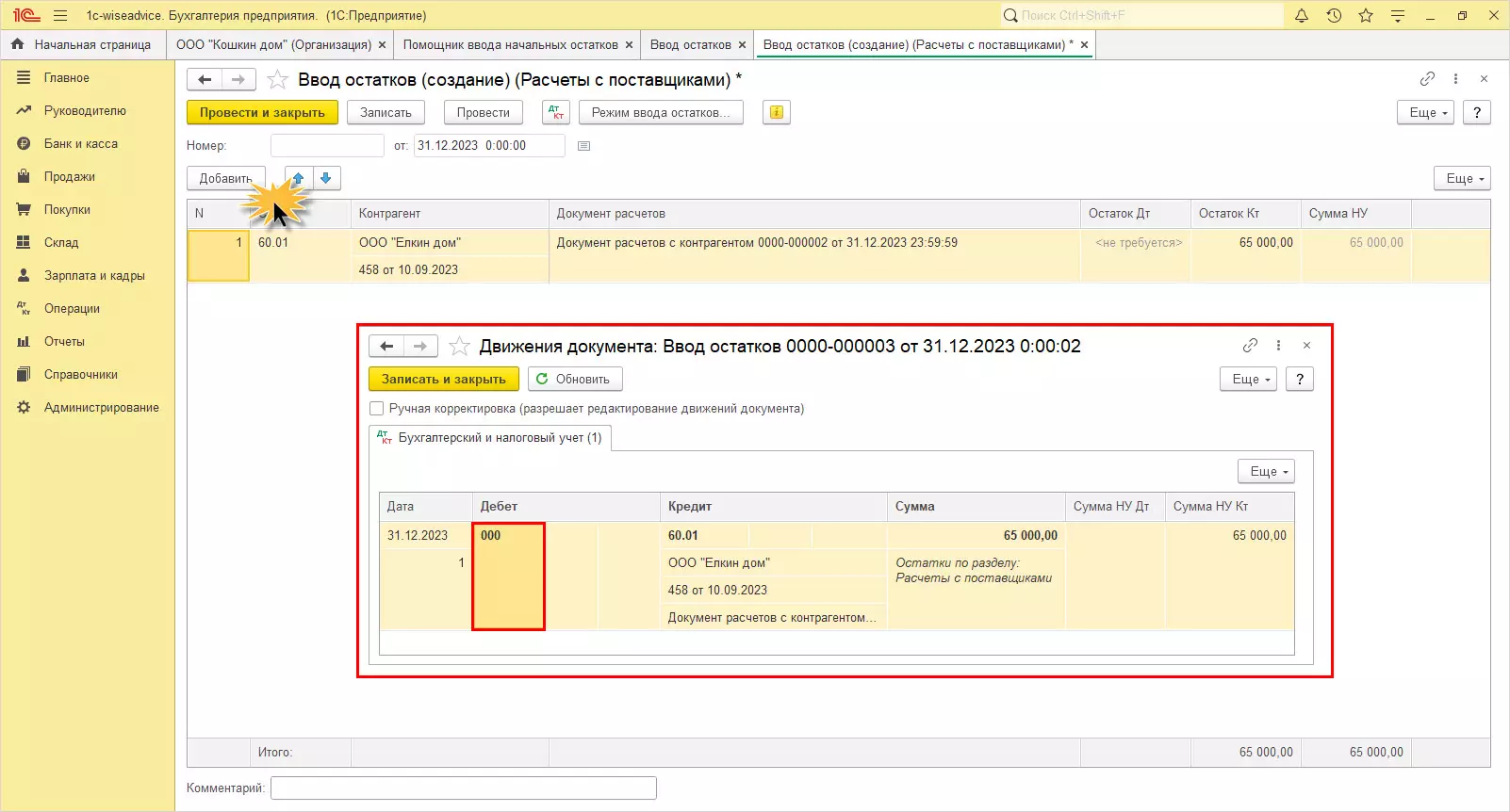Open Продажи section in sidebar
Image resolution: width=1510 pixels, height=812 pixels.
[x=69, y=177]
